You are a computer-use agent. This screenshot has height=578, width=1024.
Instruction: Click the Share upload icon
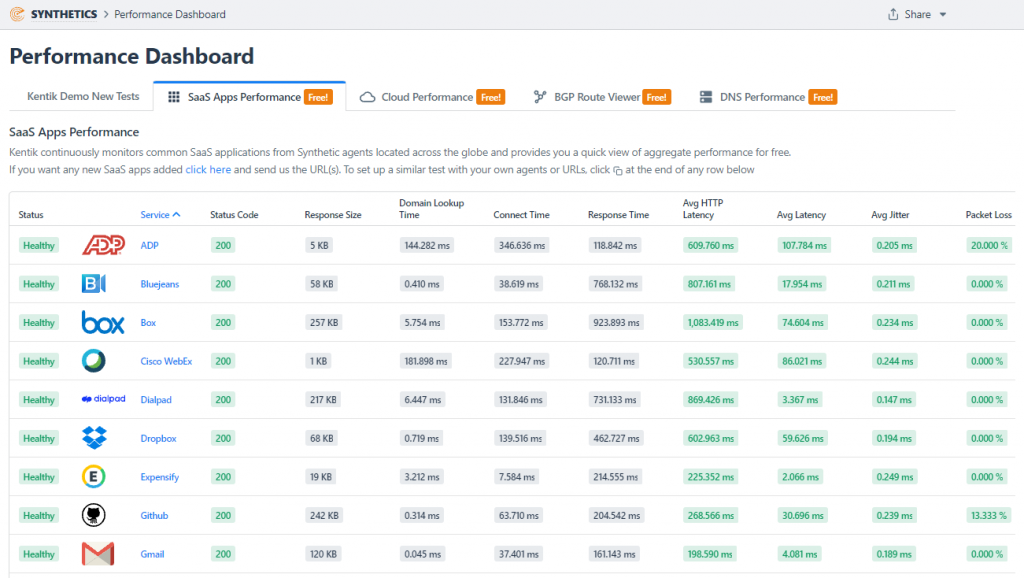tap(893, 14)
